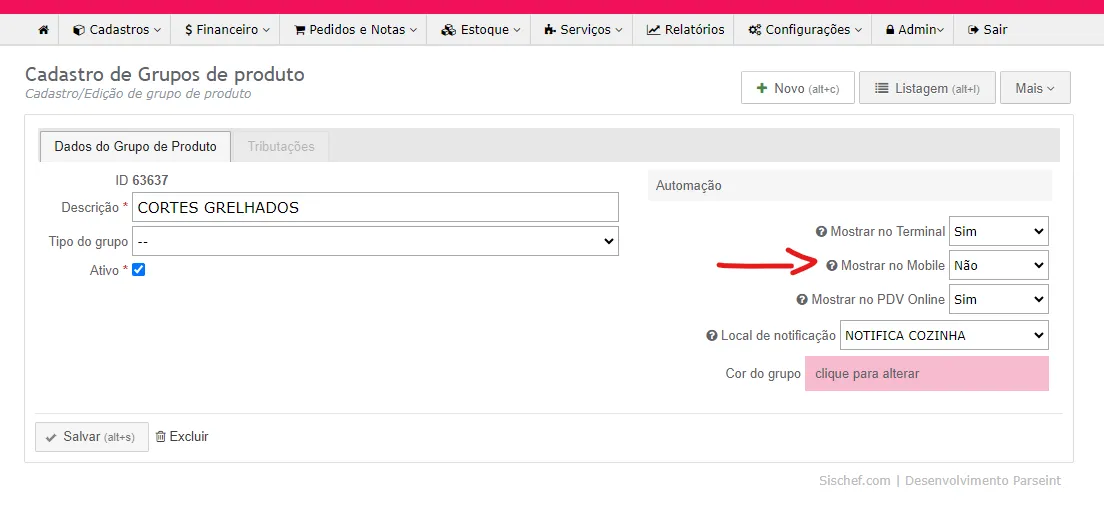This screenshot has height=515, width=1104.
Task: Open the Serviços menu
Action: 583,30
